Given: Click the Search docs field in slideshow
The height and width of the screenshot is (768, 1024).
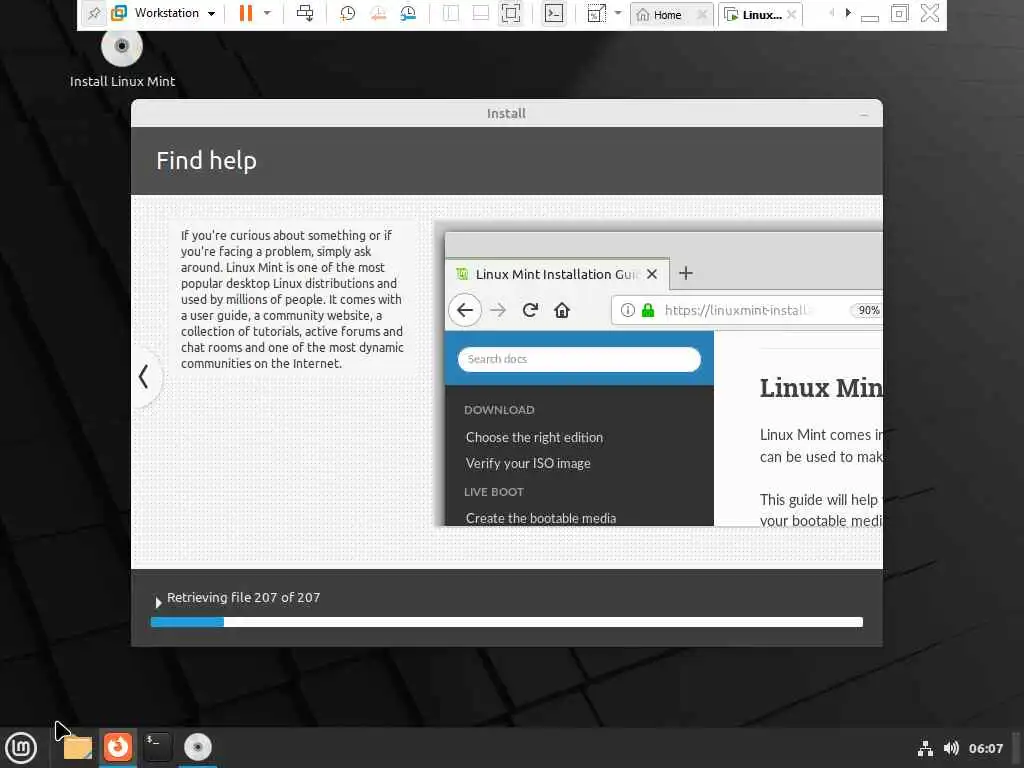Looking at the screenshot, I should (579, 359).
